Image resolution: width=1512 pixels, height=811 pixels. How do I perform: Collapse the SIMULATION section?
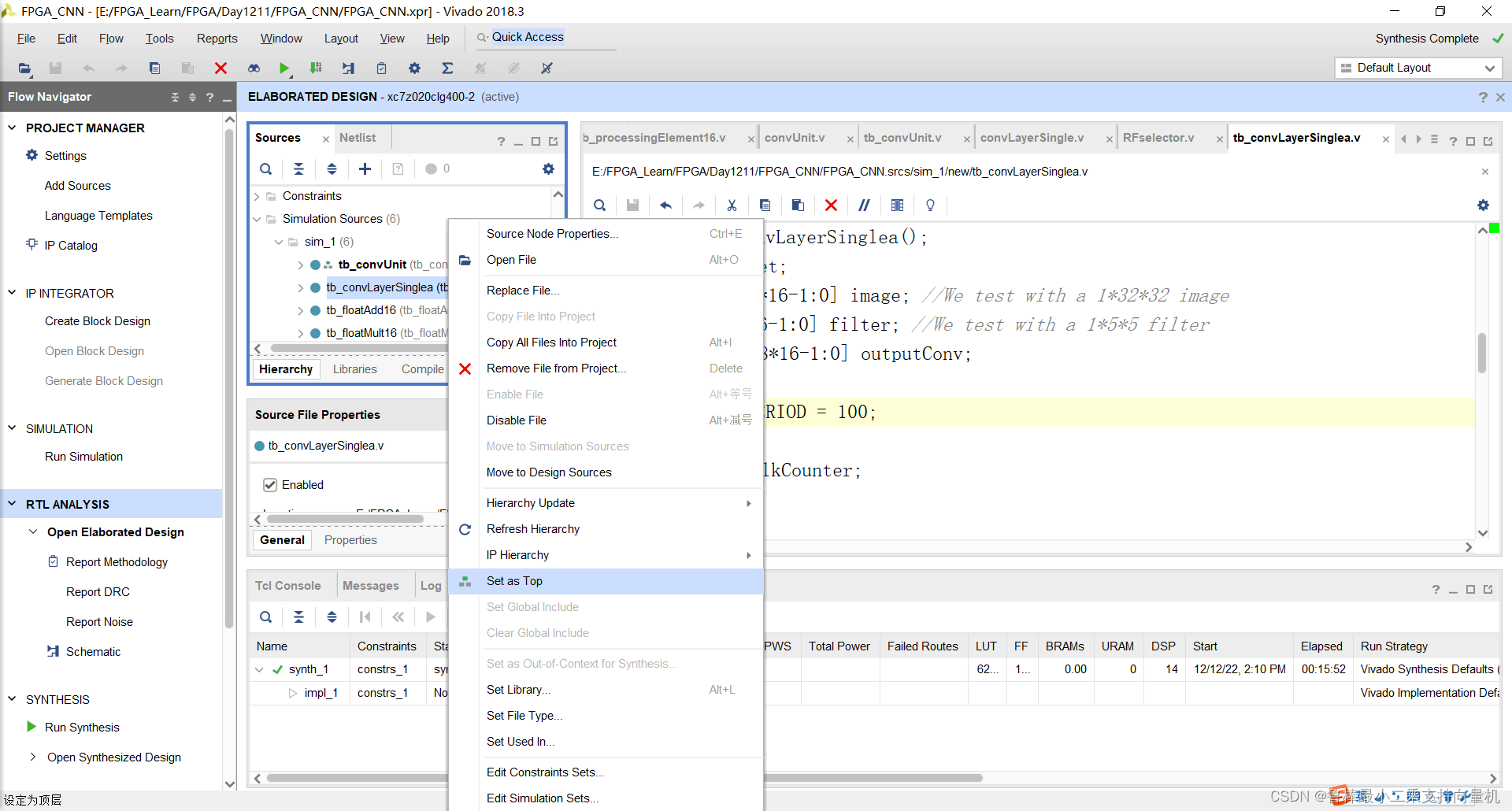click(12, 428)
